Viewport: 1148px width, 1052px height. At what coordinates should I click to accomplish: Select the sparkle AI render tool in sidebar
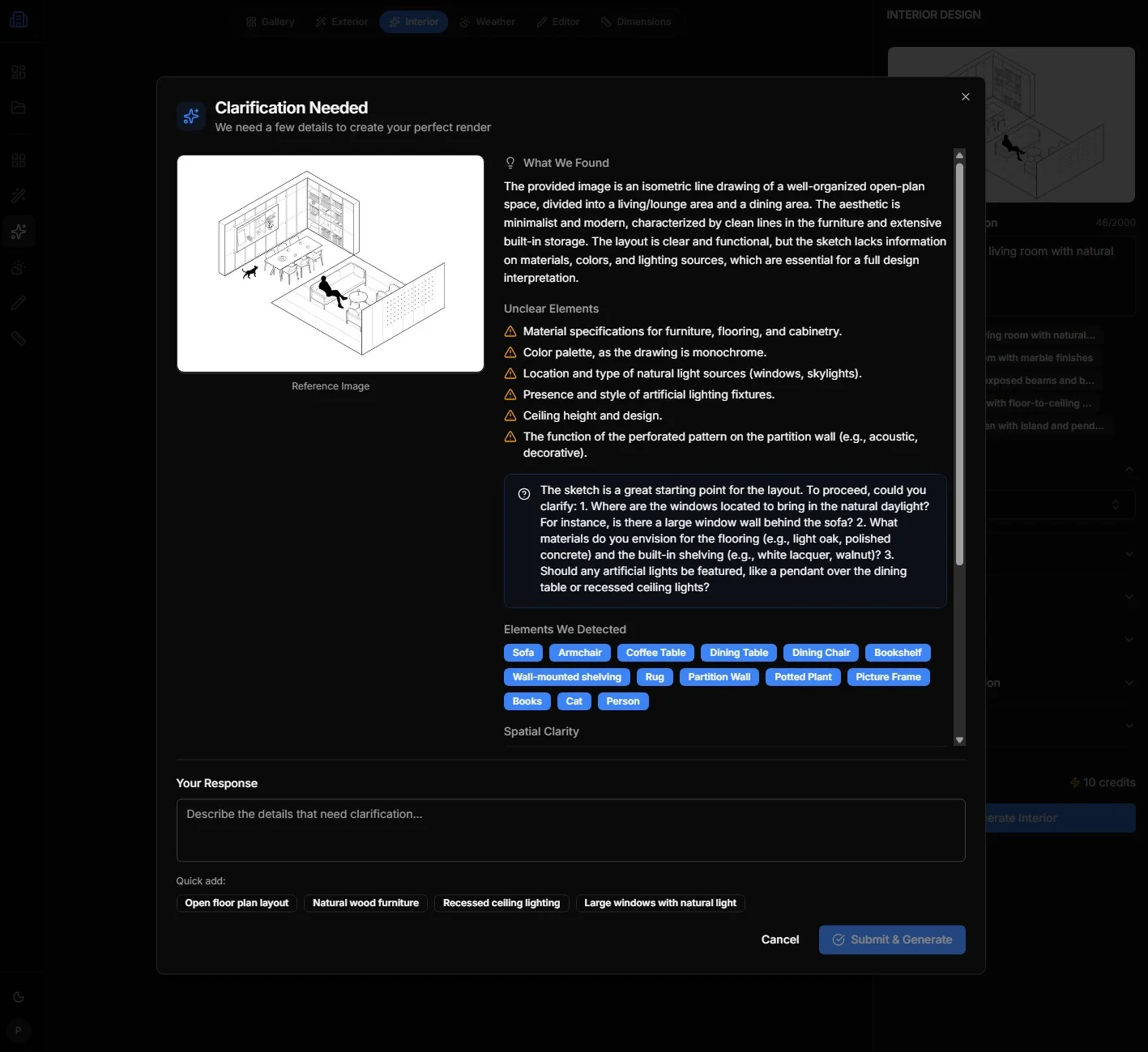click(x=19, y=232)
